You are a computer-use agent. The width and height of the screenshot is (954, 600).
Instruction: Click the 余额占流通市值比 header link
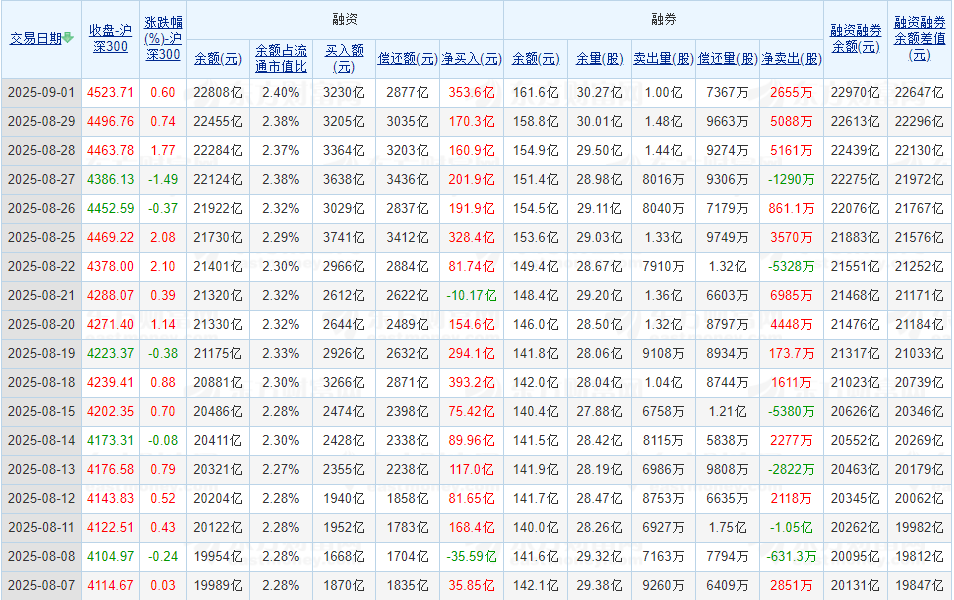click(x=280, y=59)
